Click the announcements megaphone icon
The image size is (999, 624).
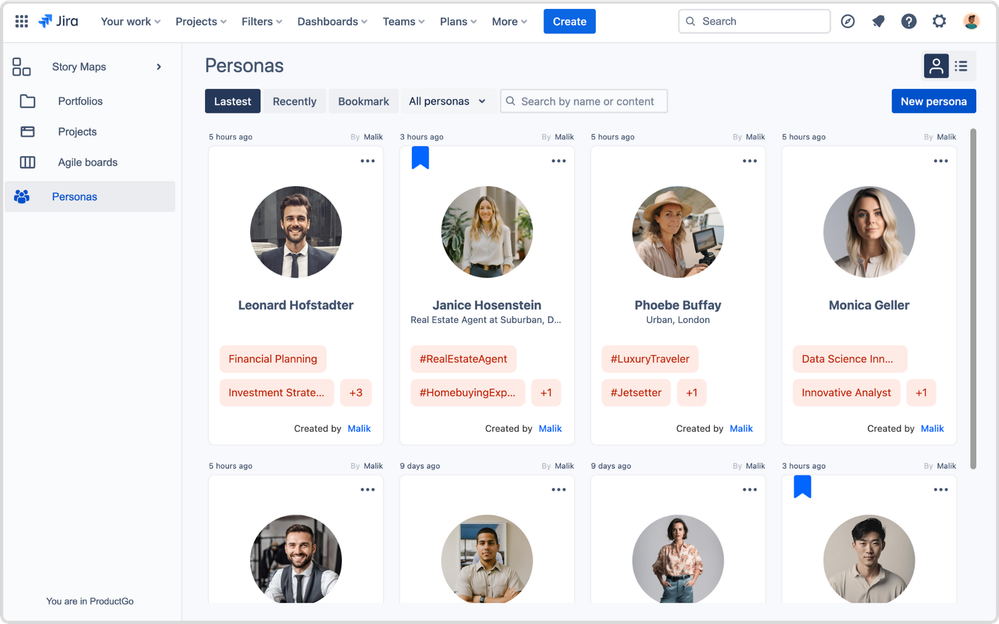pyautogui.click(x=878, y=21)
